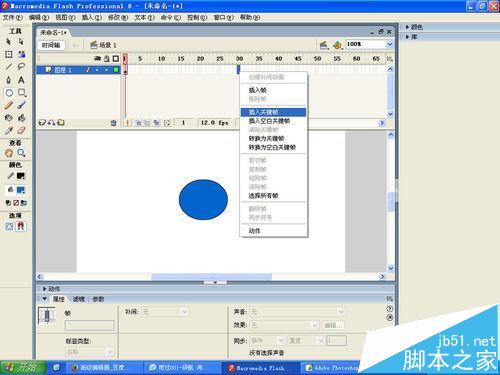Select the Hand tool
The height and width of the screenshot is (375, 500).
9,153
